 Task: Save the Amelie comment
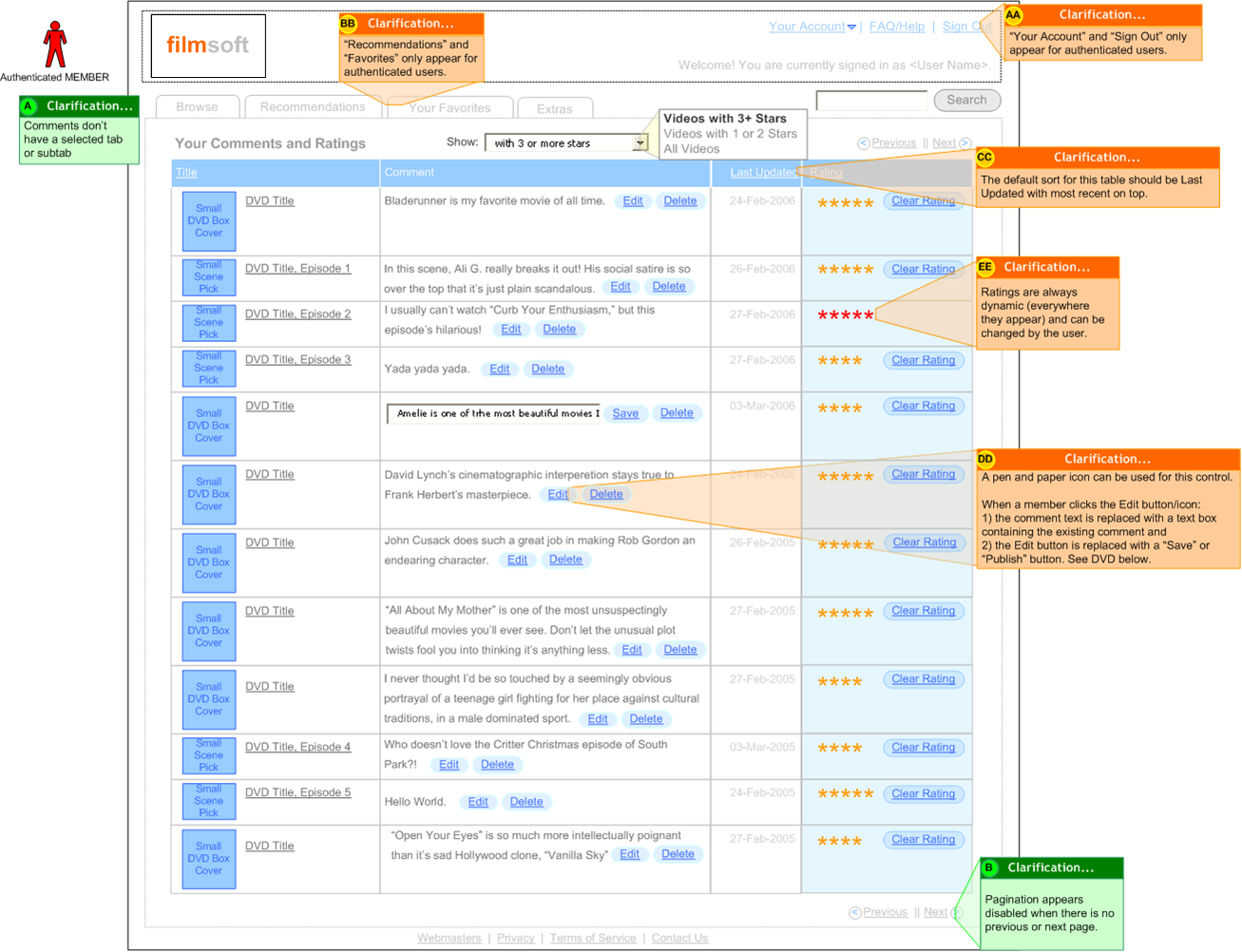(625, 413)
